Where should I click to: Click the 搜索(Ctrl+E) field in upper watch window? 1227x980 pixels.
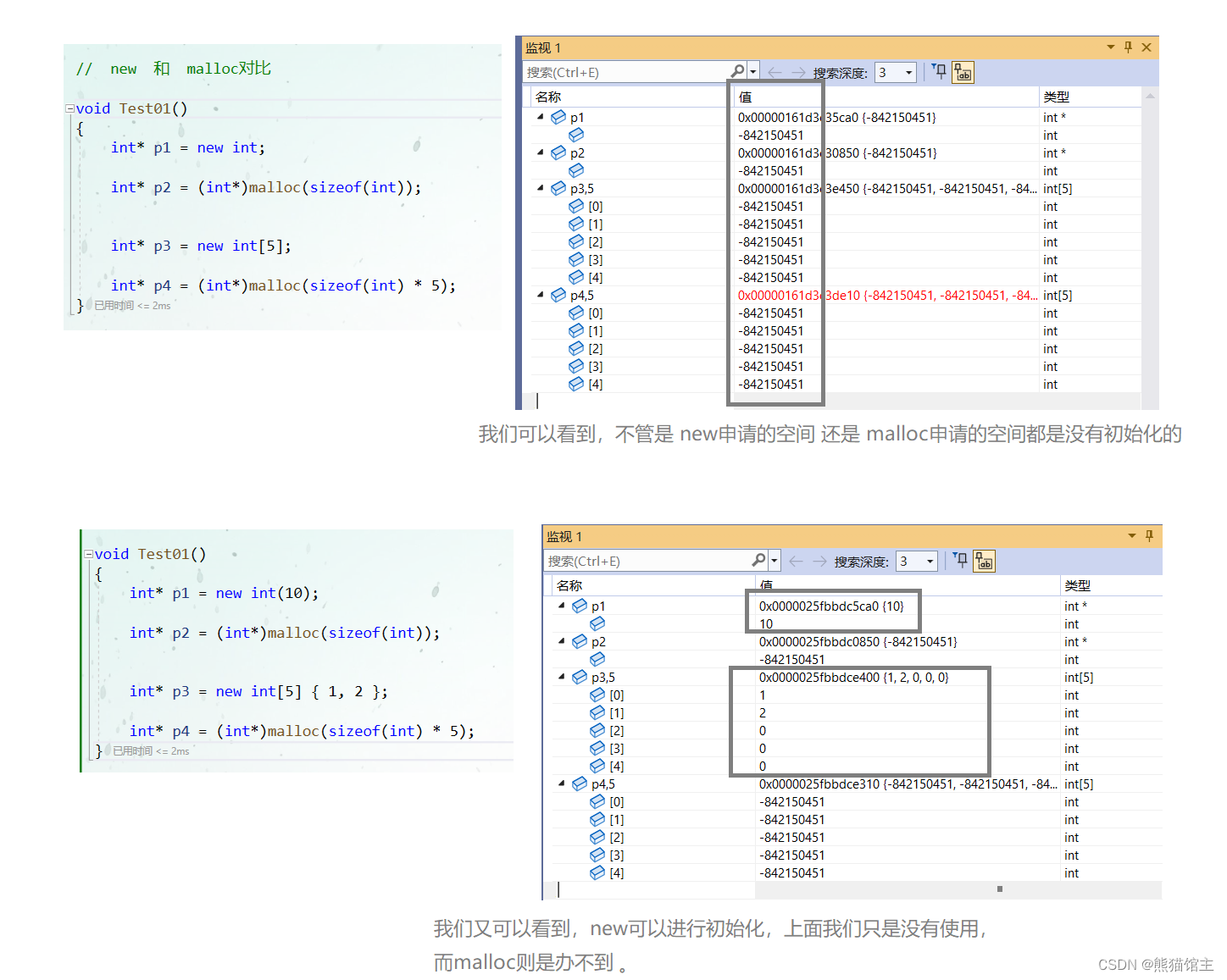(627, 73)
